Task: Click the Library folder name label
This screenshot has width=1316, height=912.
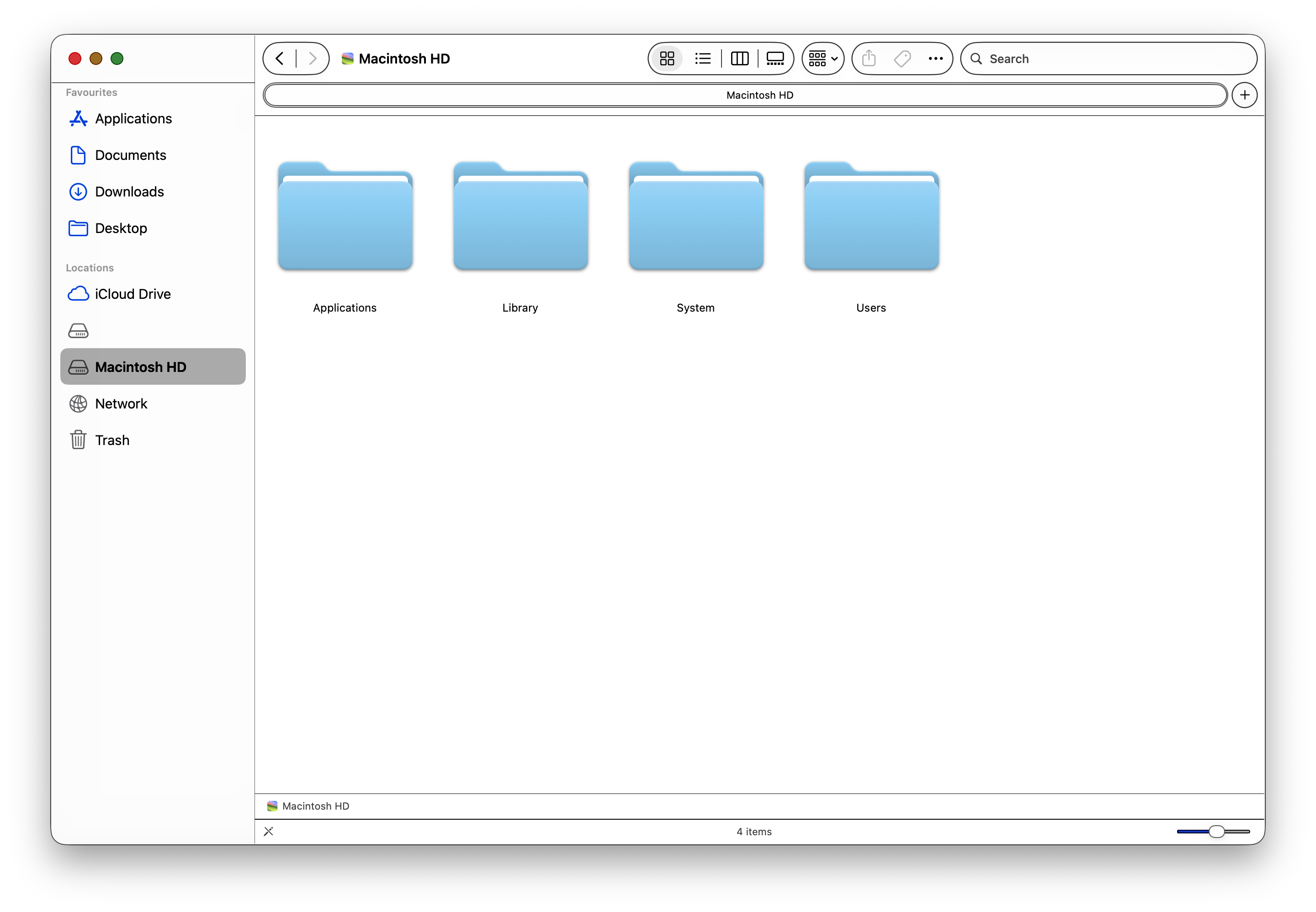Action: 520,308
